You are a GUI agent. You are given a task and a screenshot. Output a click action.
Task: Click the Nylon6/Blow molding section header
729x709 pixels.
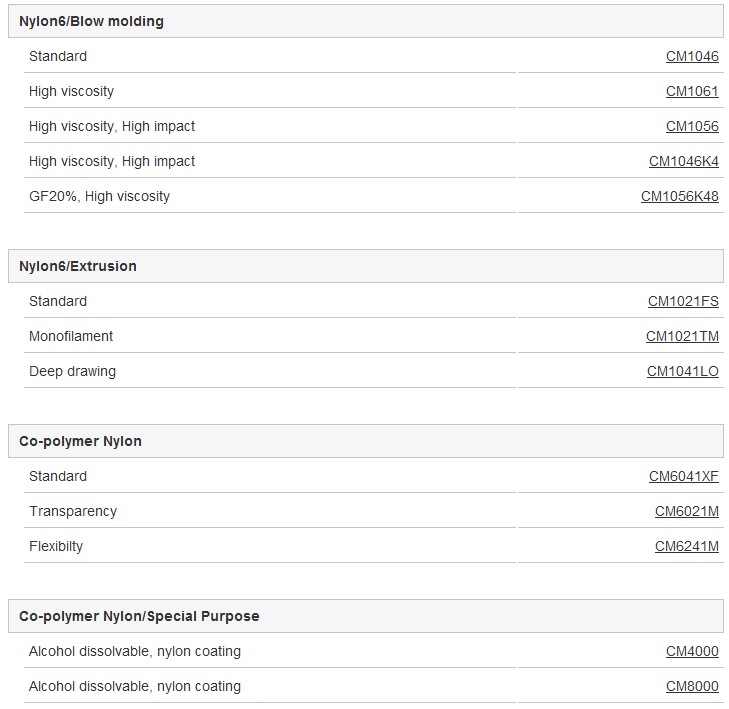point(366,21)
